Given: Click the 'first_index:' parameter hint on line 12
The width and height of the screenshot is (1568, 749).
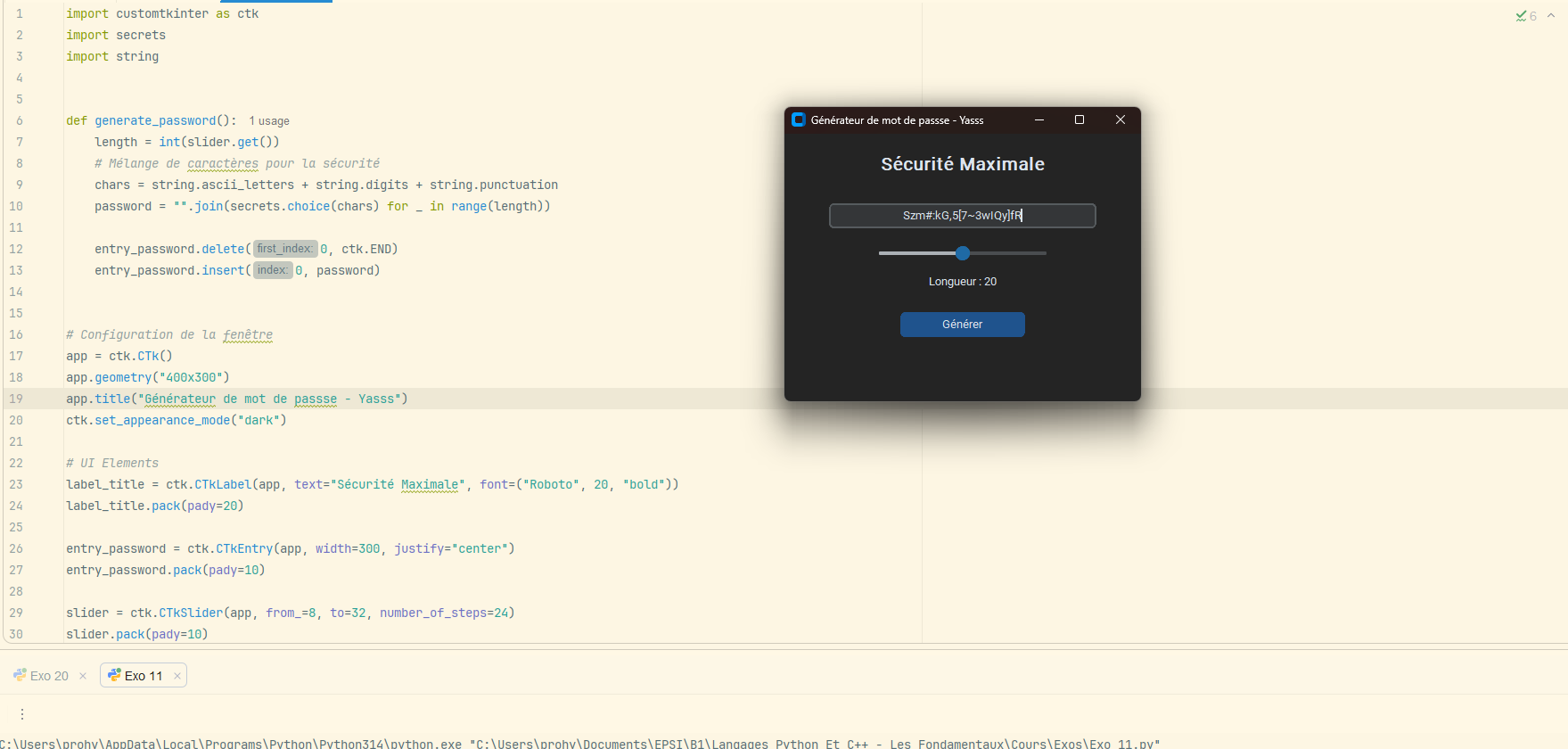Looking at the screenshot, I should (285, 249).
